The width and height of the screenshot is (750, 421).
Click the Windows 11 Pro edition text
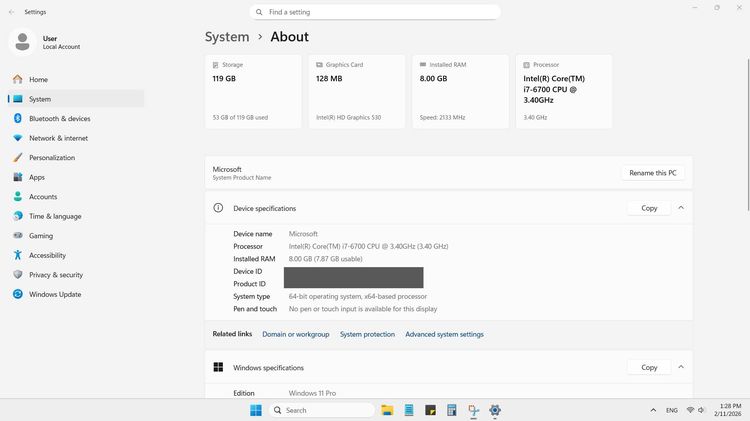[312, 393]
